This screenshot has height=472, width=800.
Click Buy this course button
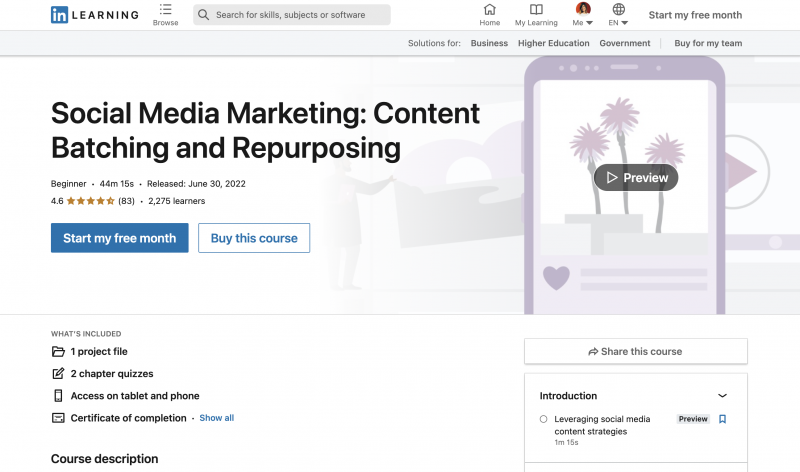click(x=254, y=238)
